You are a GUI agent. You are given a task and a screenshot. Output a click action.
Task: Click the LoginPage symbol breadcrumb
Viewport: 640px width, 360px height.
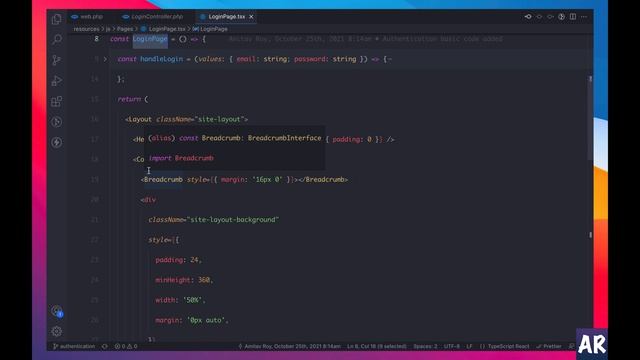[x=210, y=29]
